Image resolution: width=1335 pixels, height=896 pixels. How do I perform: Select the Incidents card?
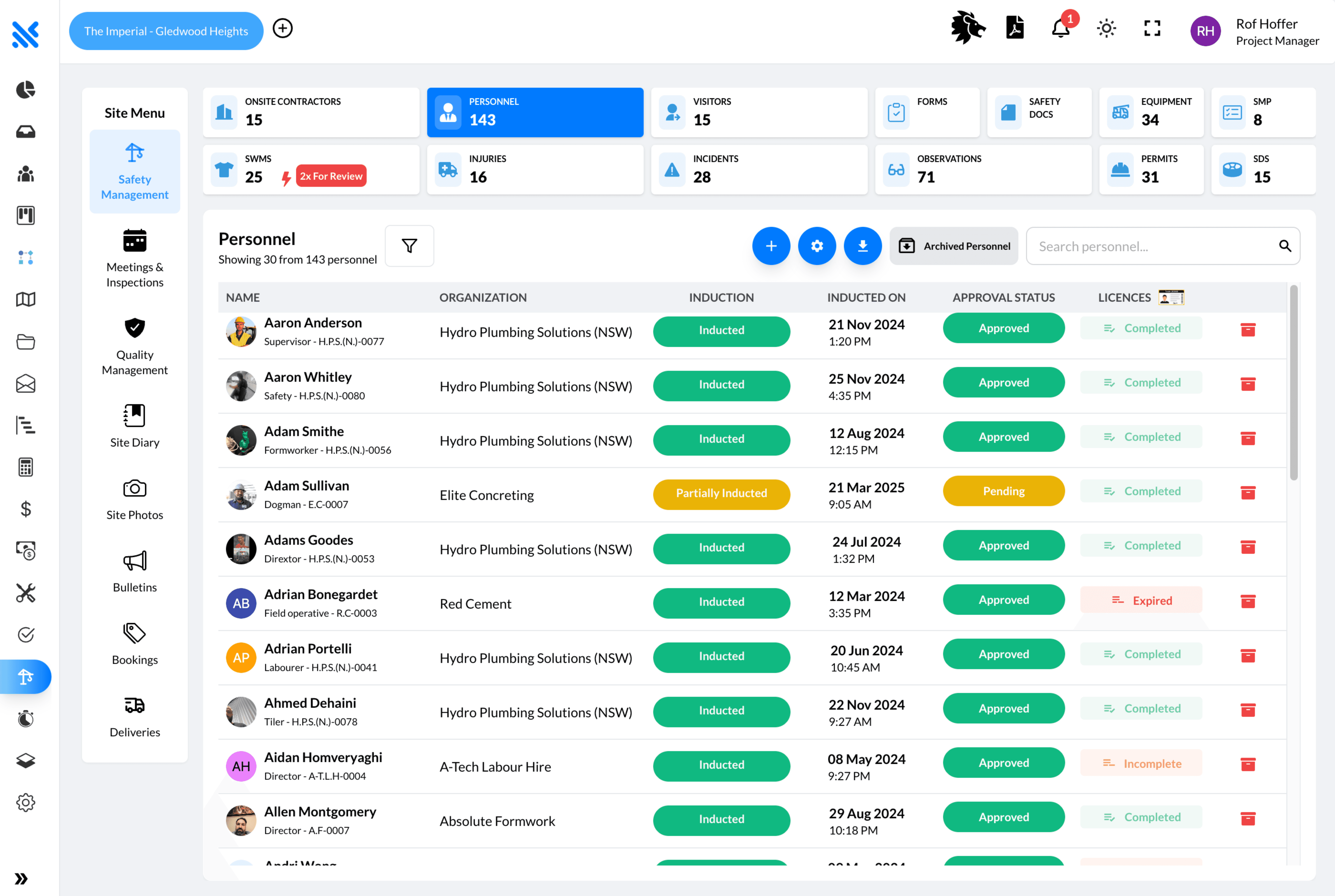[759, 169]
